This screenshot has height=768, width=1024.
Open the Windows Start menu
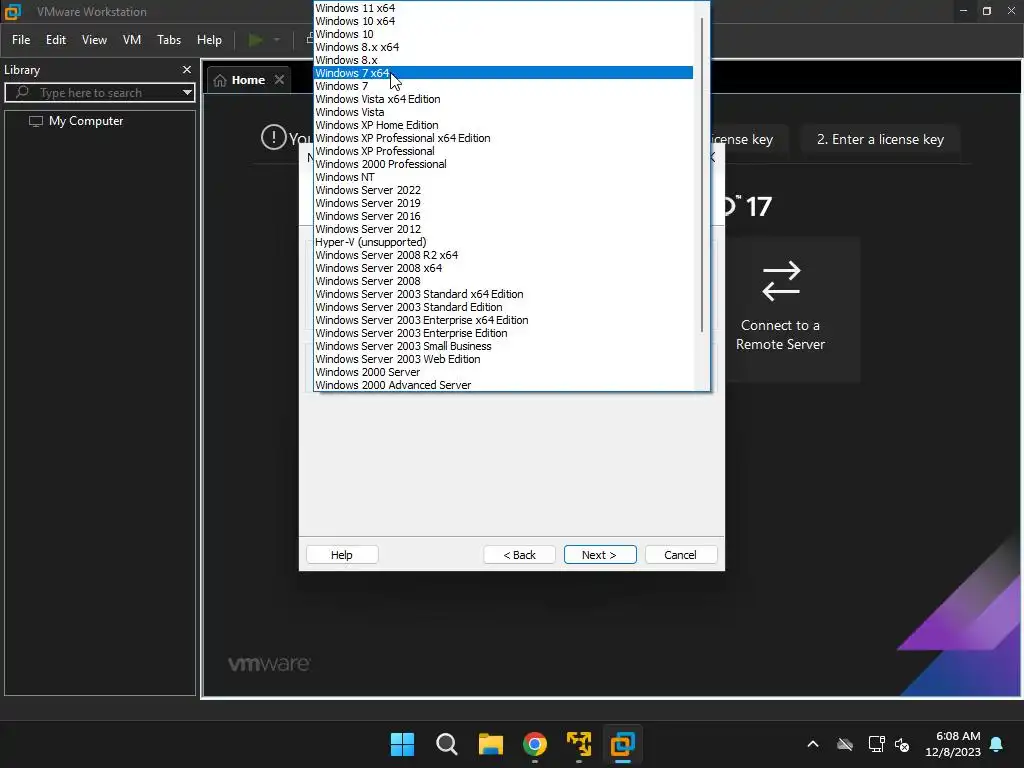[x=402, y=744]
